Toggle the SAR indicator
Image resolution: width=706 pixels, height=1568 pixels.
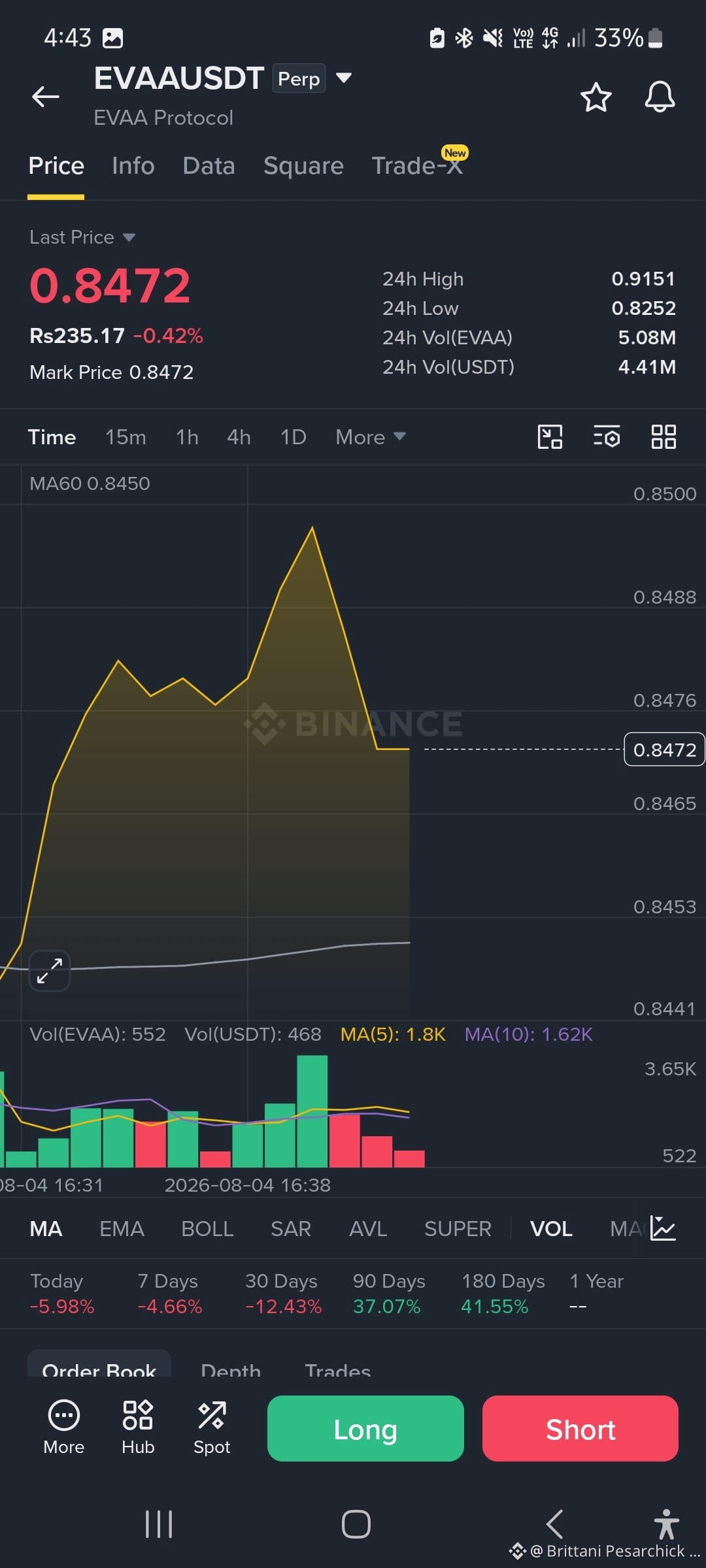291,1229
